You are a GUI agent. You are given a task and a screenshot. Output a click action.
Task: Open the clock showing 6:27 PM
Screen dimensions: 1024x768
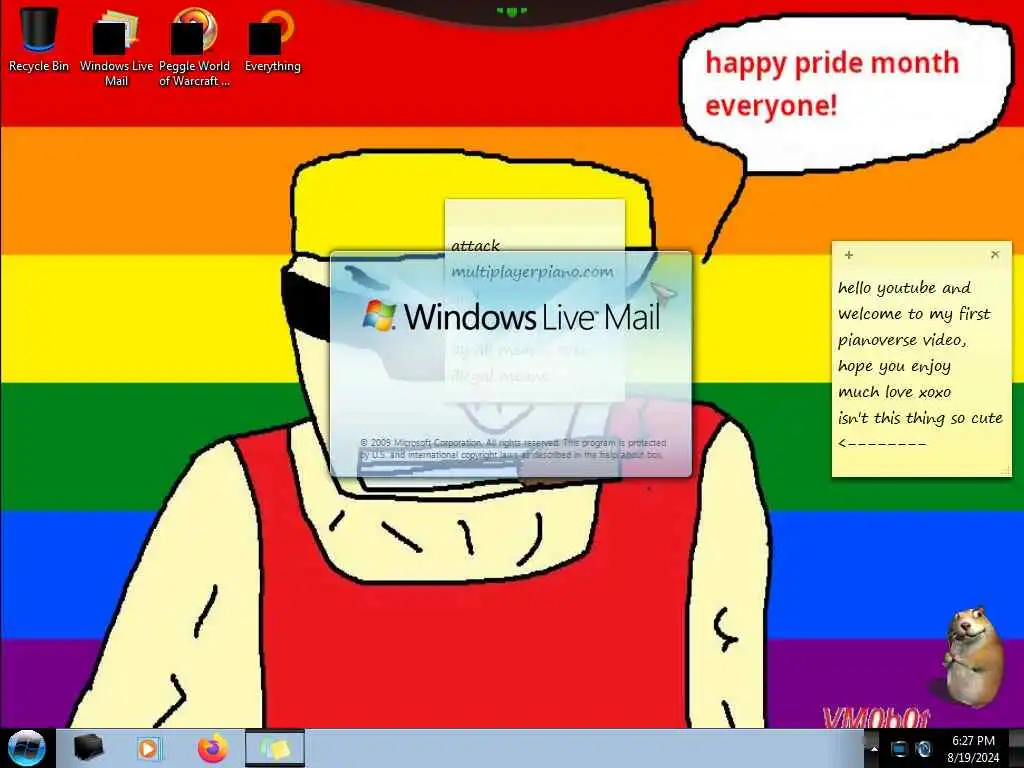pos(974,748)
